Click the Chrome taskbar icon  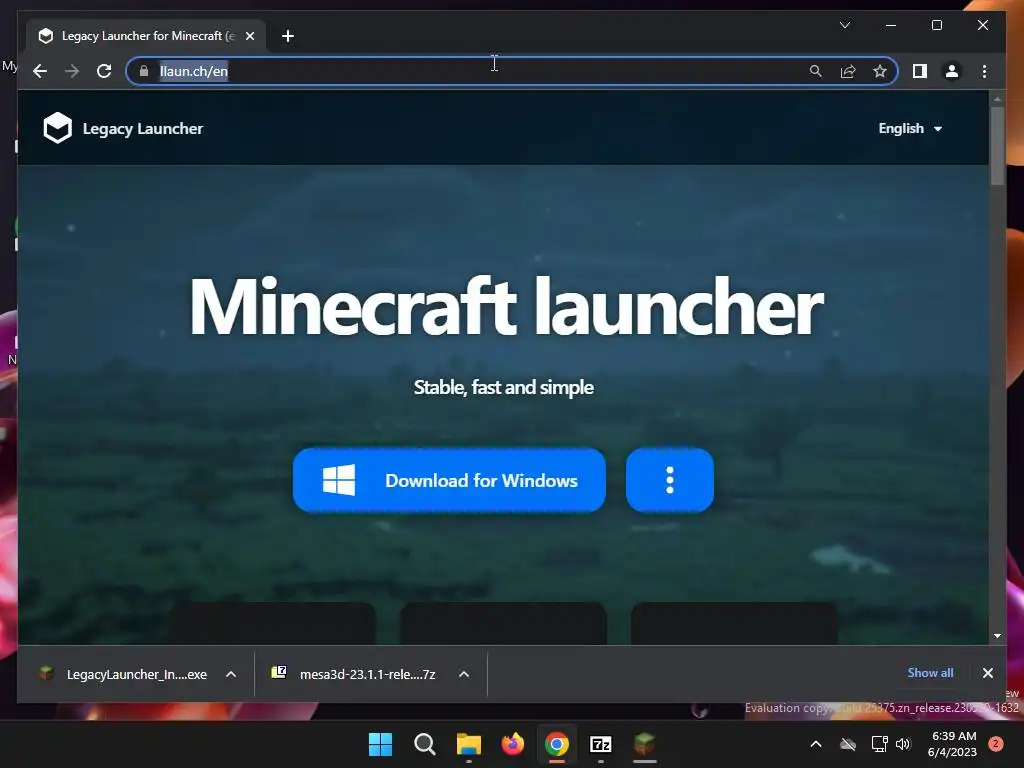pos(556,744)
